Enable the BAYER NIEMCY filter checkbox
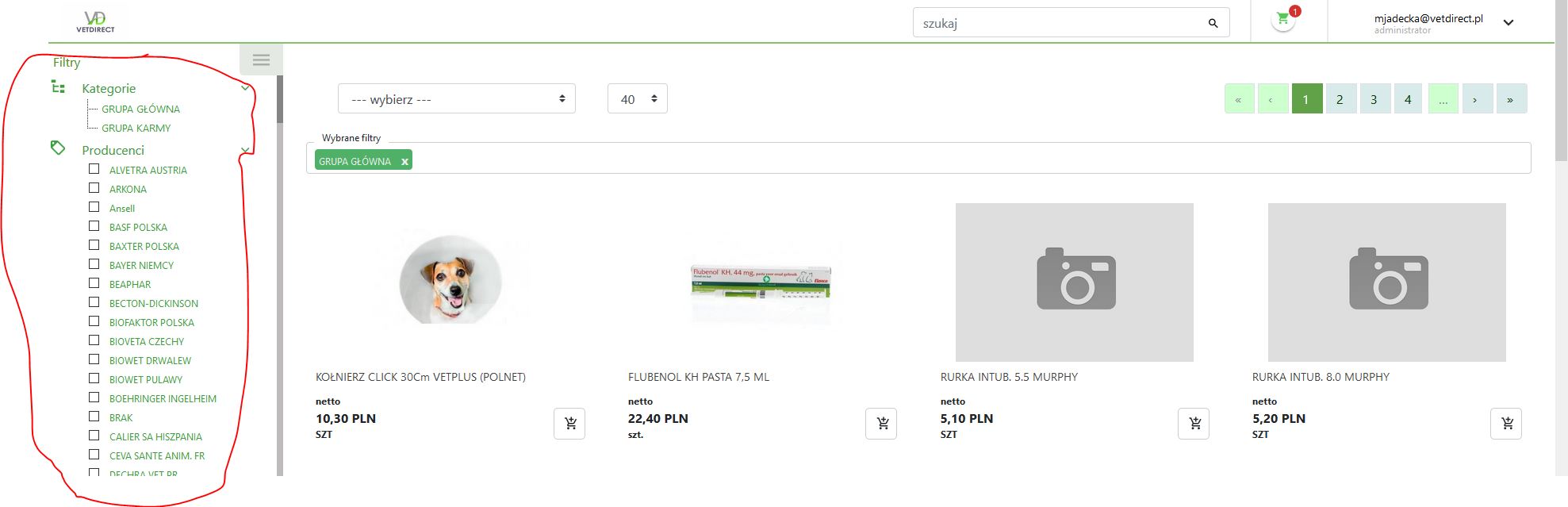The width and height of the screenshot is (1568, 507). (x=94, y=264)
